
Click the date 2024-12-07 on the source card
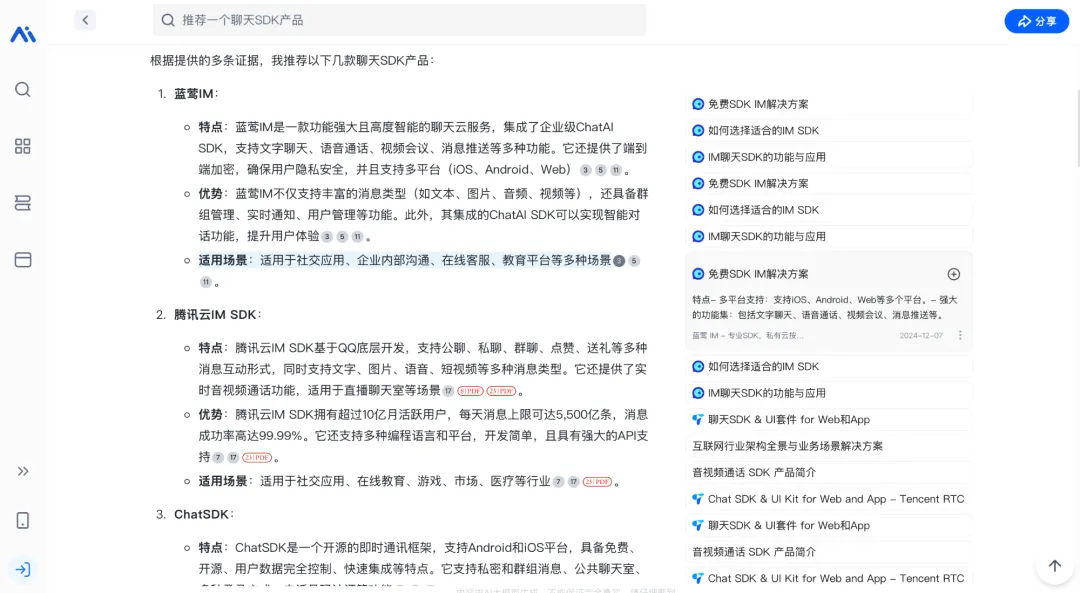[x=921, y=335]
